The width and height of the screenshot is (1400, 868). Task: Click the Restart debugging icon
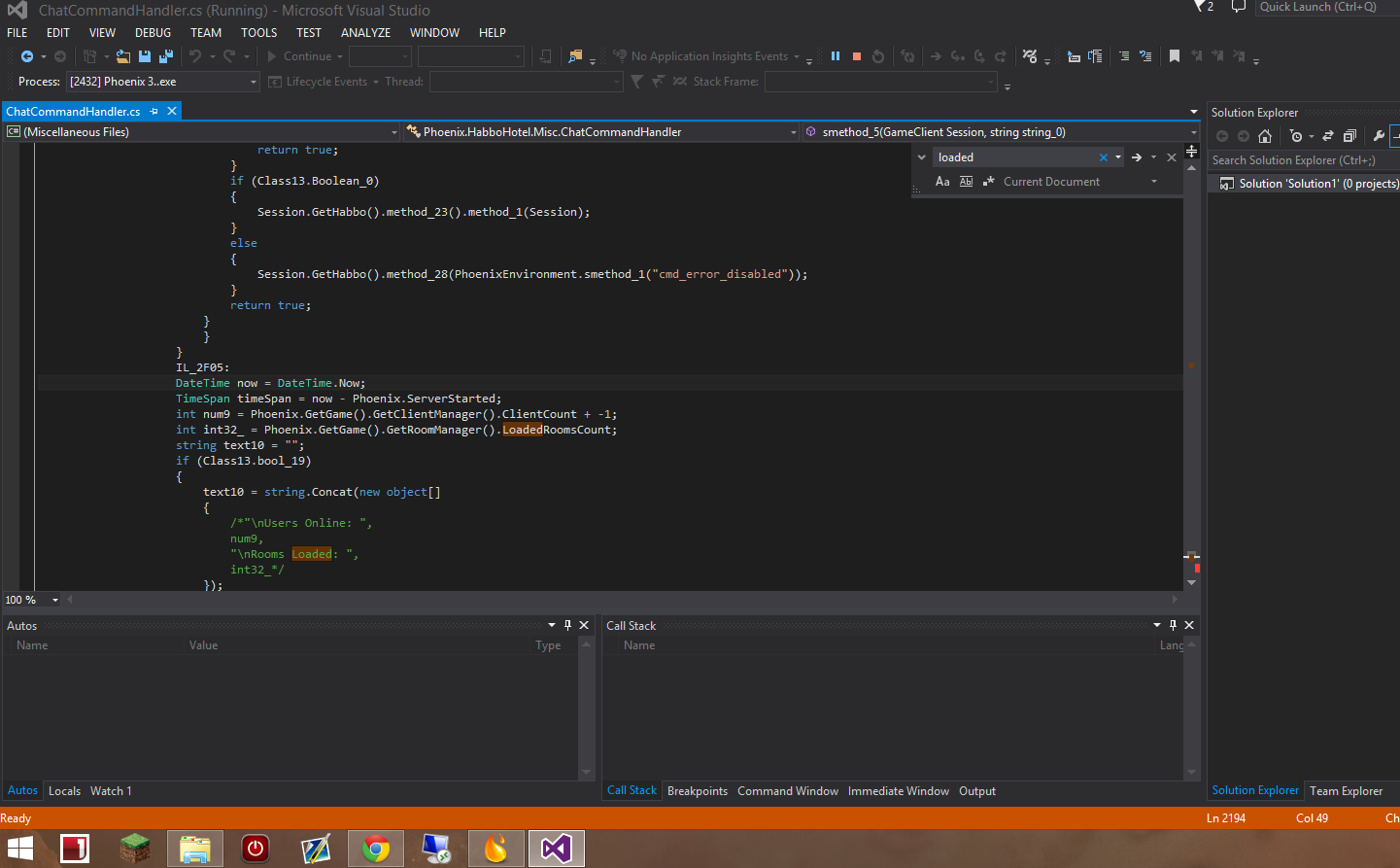(878, 56)
